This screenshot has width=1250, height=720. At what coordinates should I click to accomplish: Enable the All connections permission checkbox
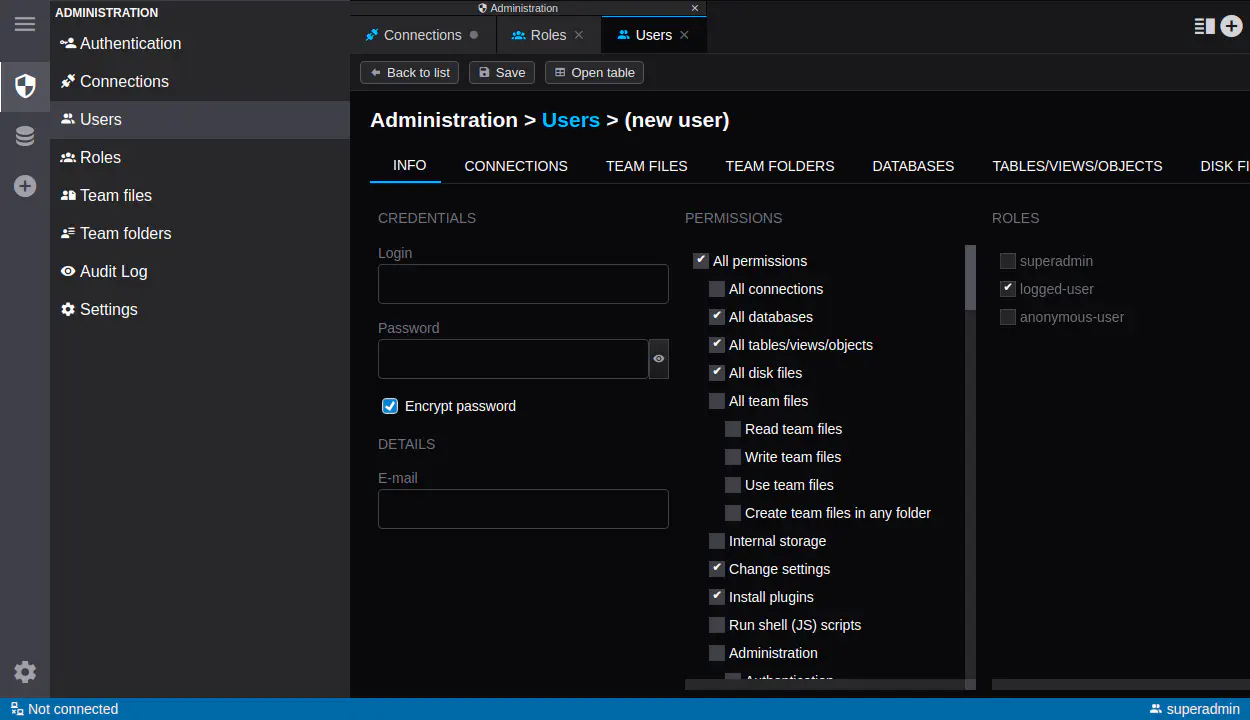point(717,289)
